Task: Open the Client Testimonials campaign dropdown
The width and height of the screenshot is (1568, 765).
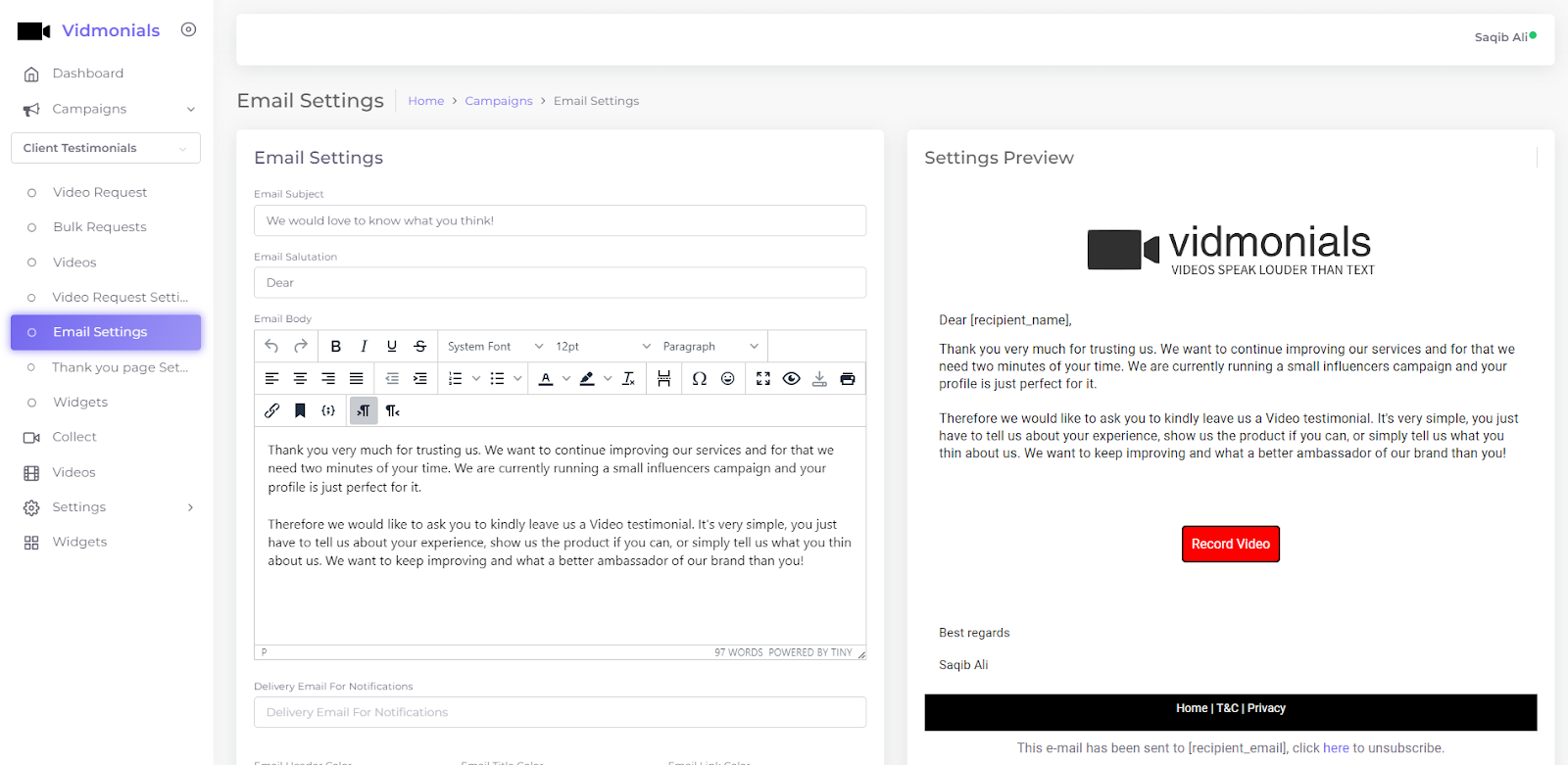Action: pos(106,148)
